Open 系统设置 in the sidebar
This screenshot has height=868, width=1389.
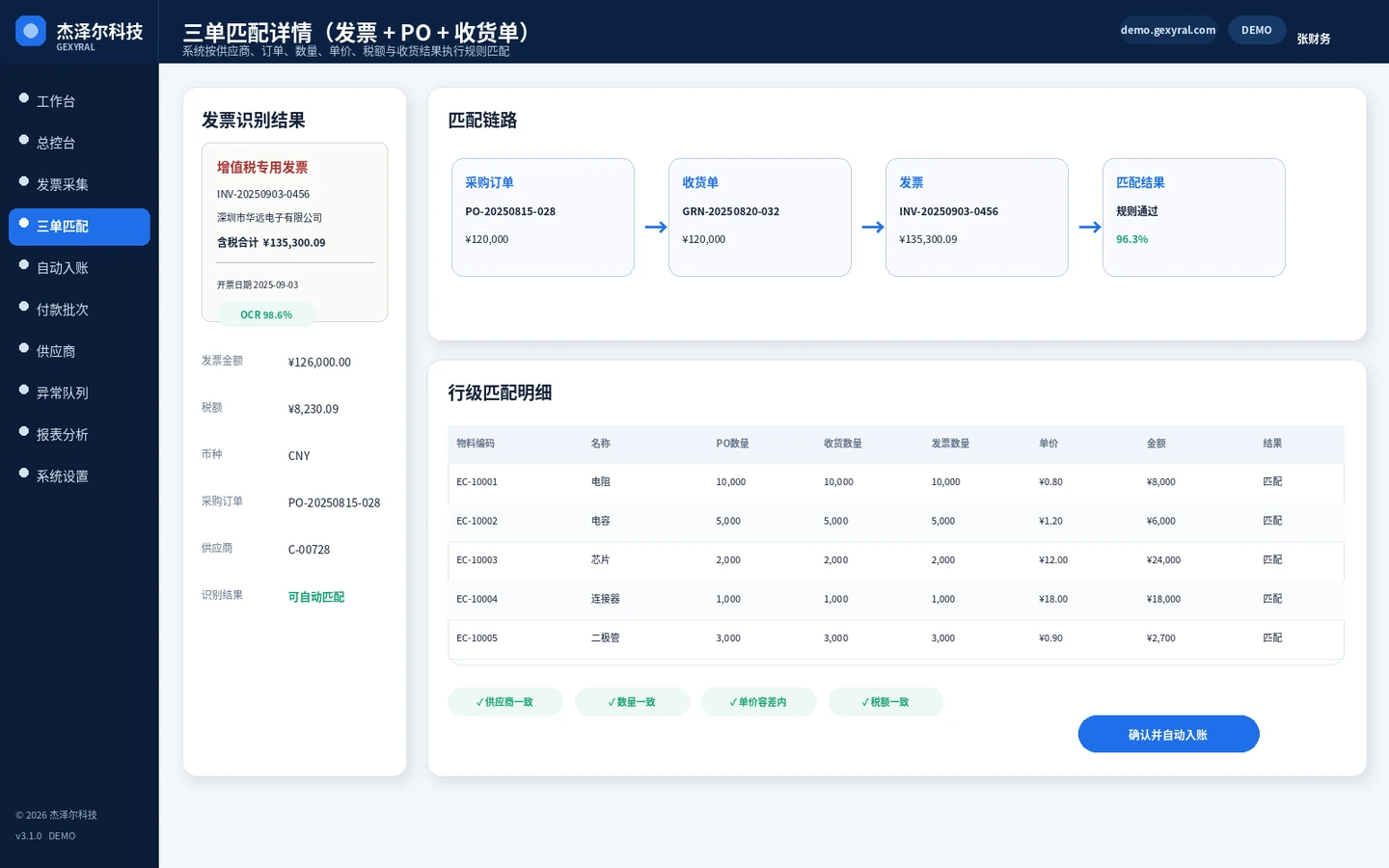click(x=79, y=476)
